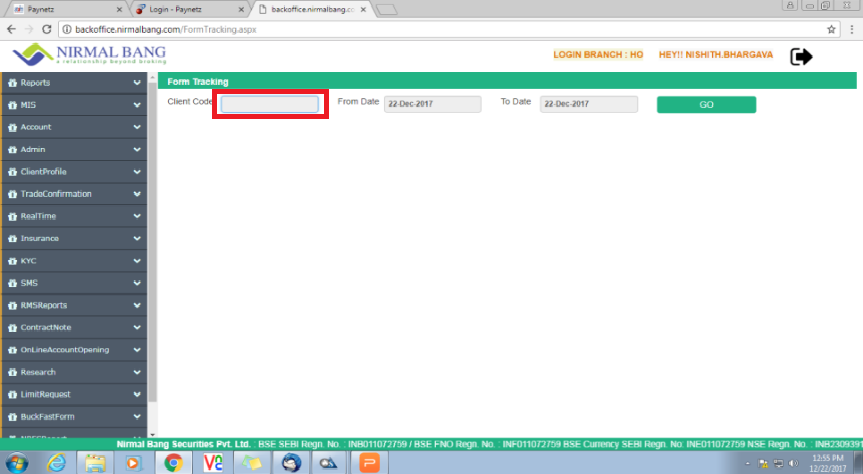863x474 pixels.
Task: Click the Nirmal Bang logo
Action: pos(89,56)
